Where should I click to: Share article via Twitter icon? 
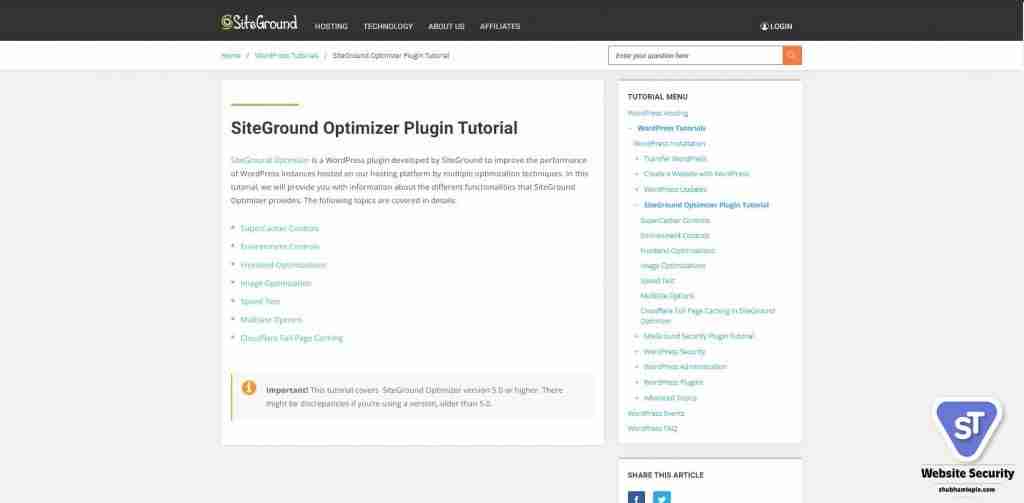(662, 498)
